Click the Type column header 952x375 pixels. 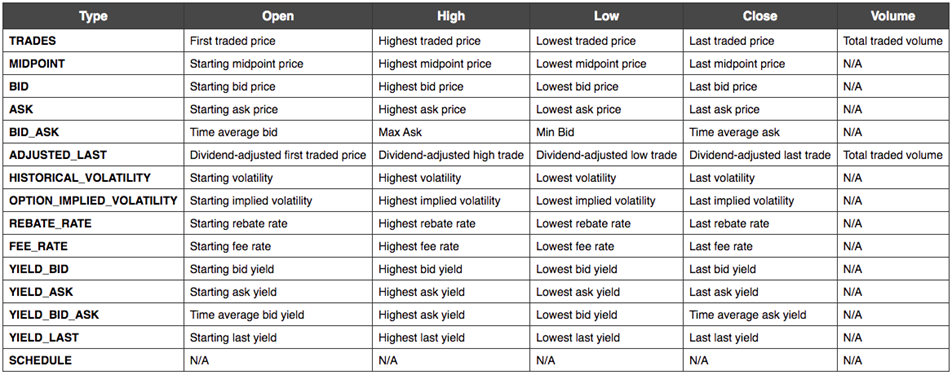coord(94,16)
